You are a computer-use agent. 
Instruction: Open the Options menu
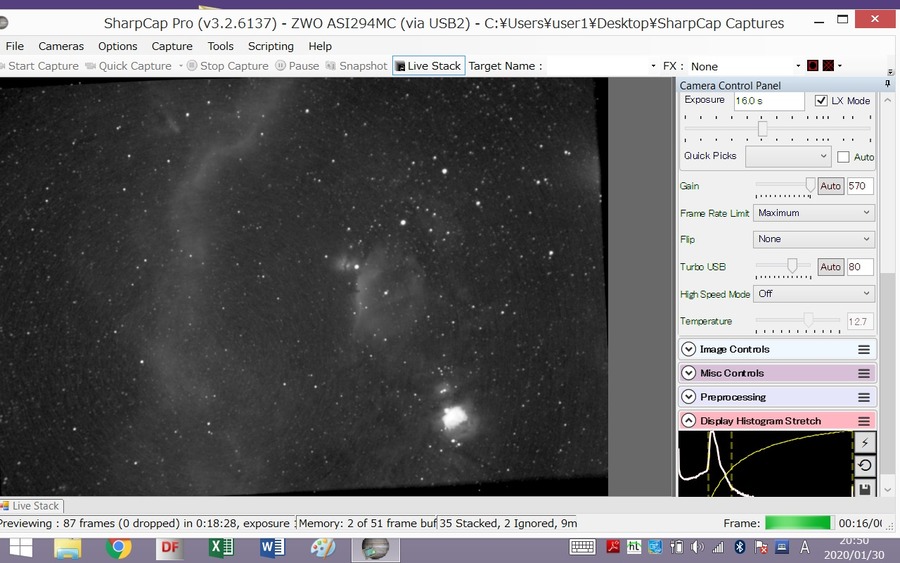pos(118,46)
